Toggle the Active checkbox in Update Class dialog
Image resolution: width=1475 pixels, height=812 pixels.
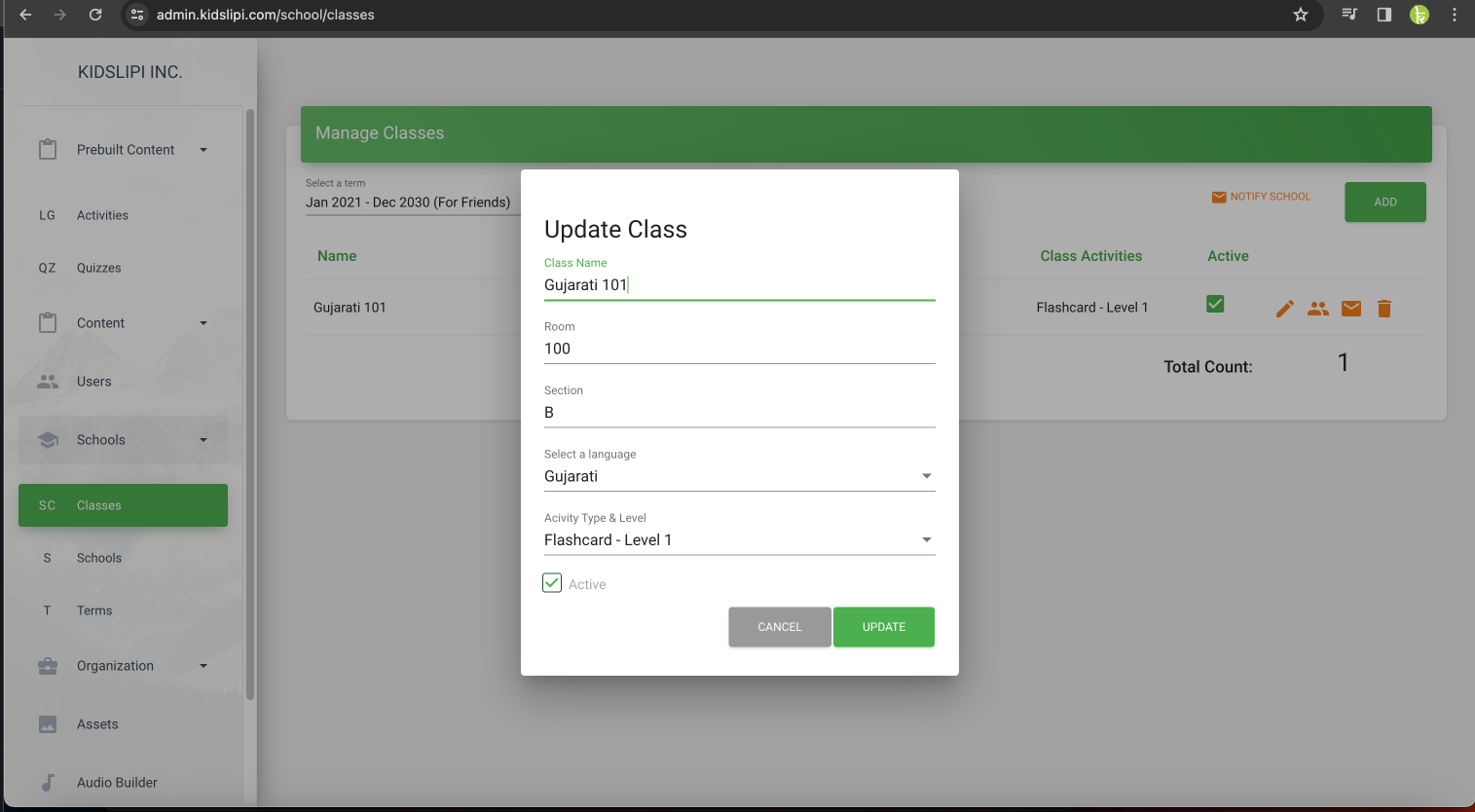coord(552,583)
